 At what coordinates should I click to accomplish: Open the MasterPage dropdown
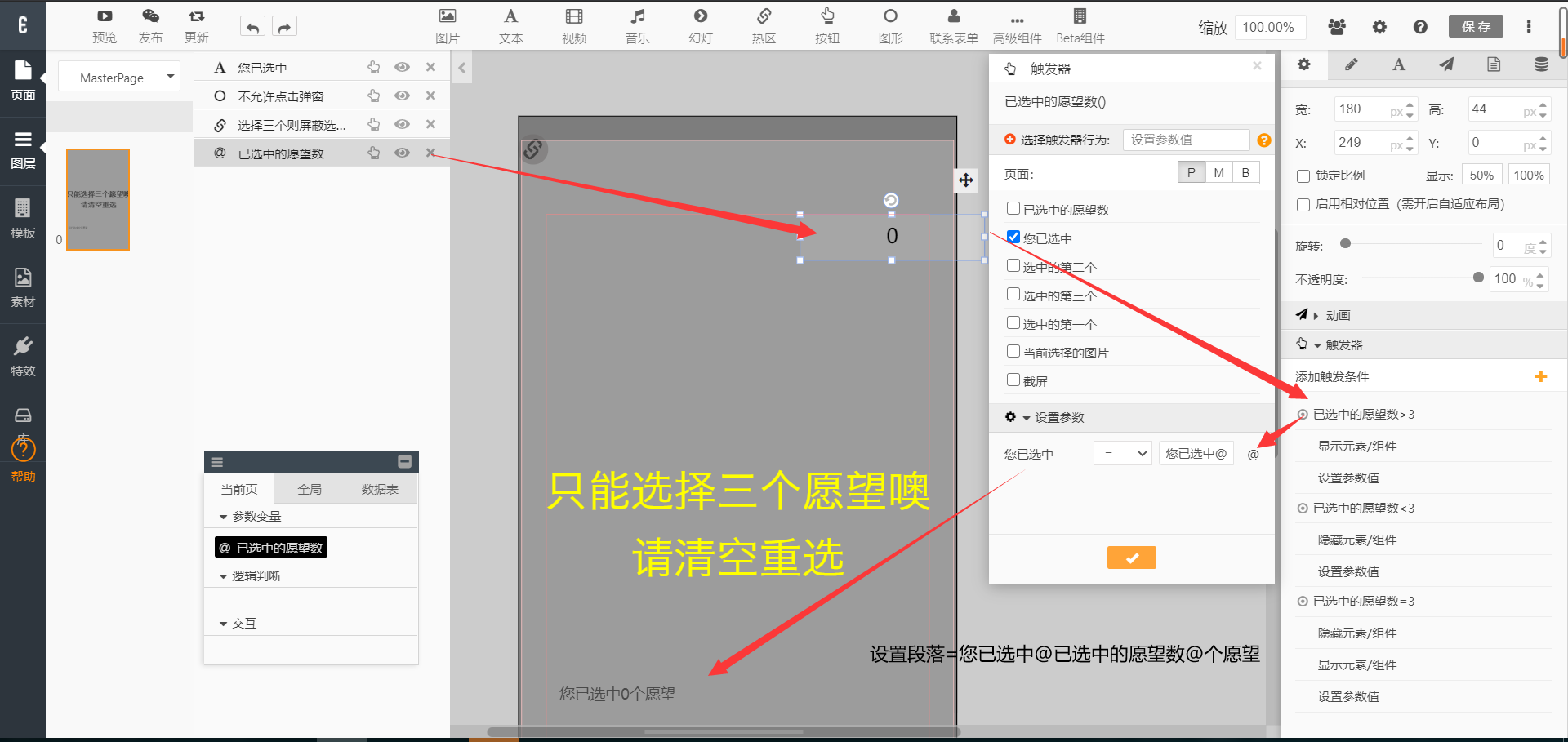119,78
